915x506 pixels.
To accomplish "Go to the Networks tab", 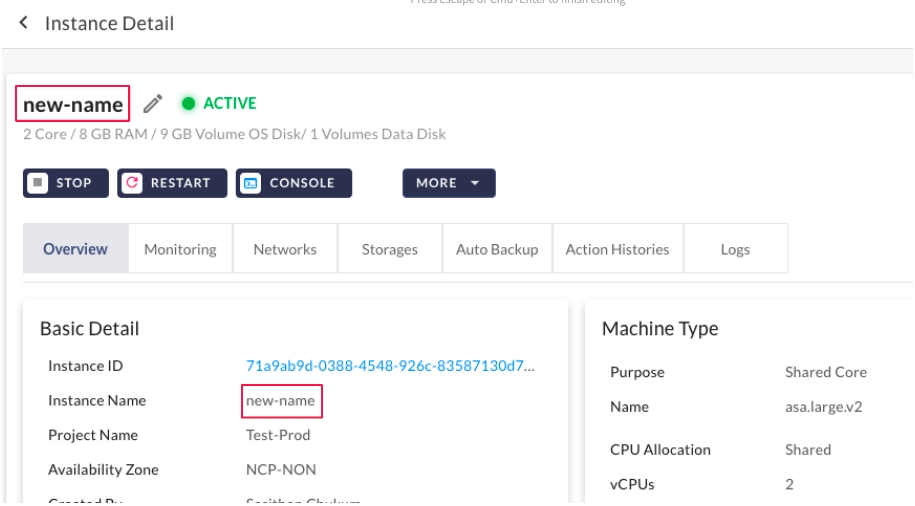I will pos(285,249).
